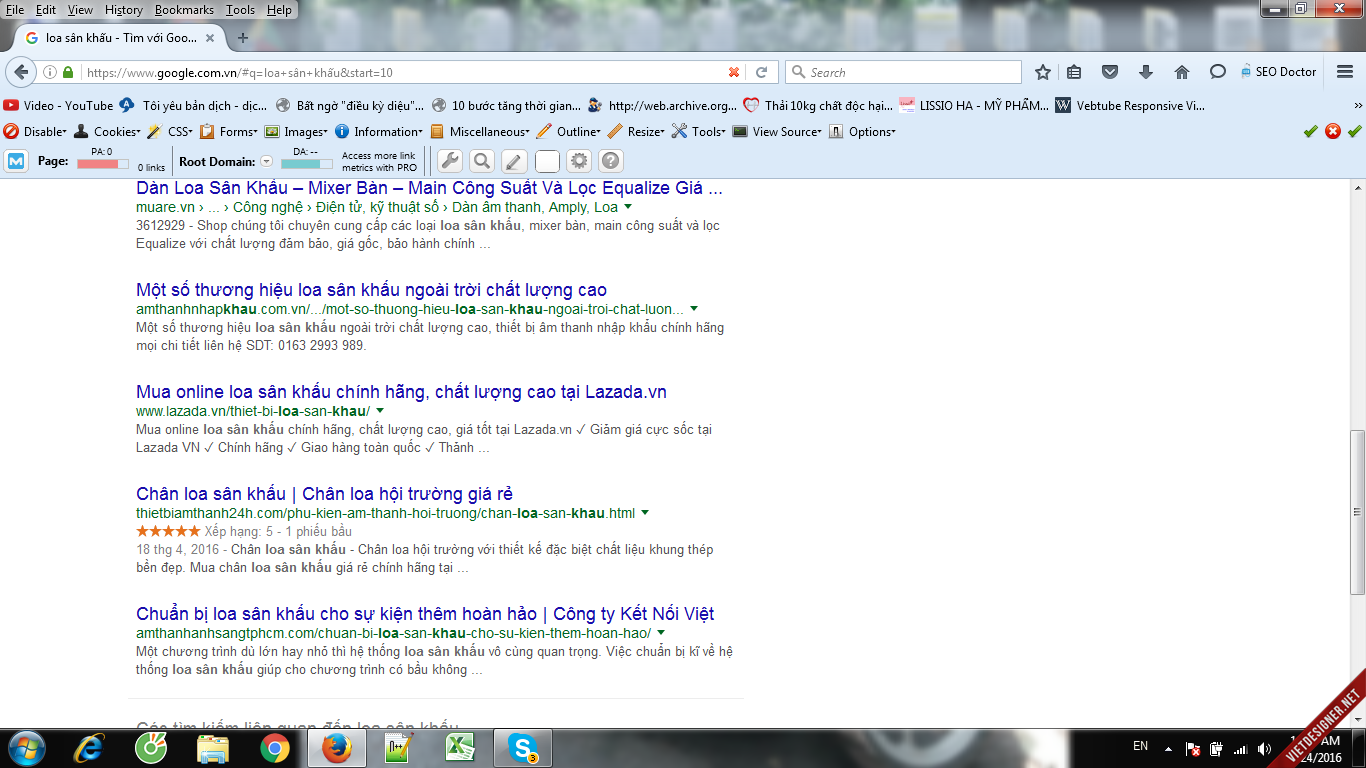Open a new tab with plus button
Image resolution: width=1366 pixels, height=768 pixels.
pos(242,38)
